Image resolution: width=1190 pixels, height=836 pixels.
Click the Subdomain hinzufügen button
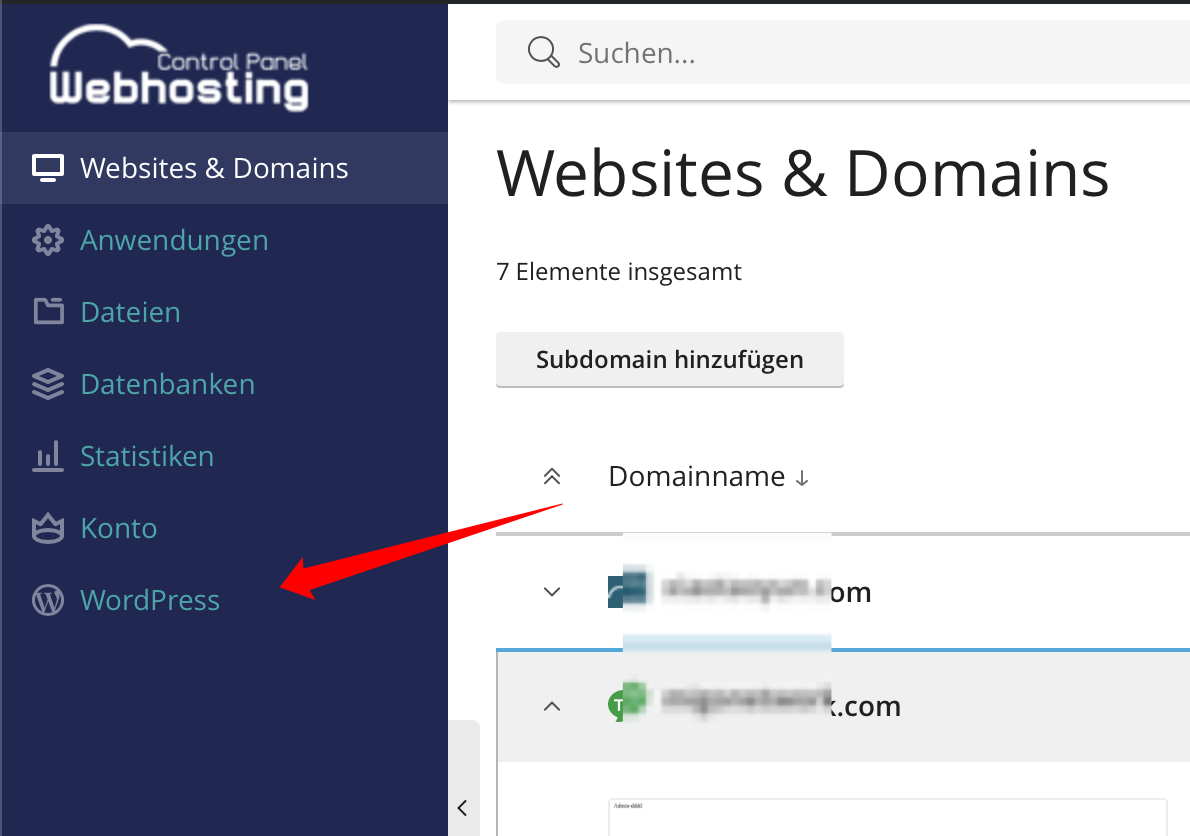669,359
